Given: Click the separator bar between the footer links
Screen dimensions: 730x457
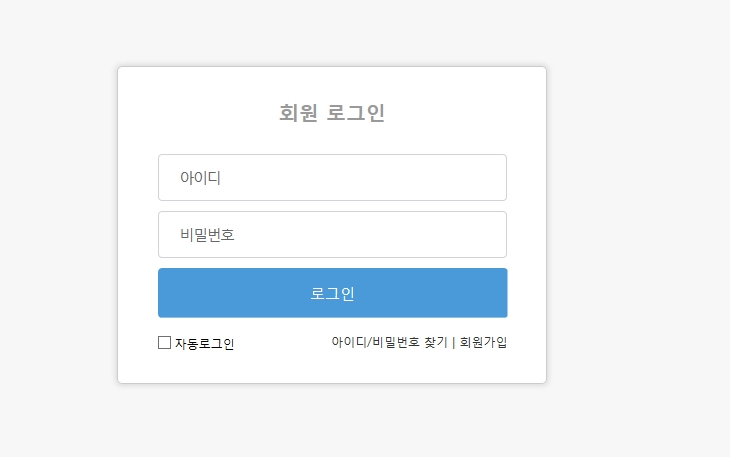Looking at the screenshot, I should pos(453,343).
